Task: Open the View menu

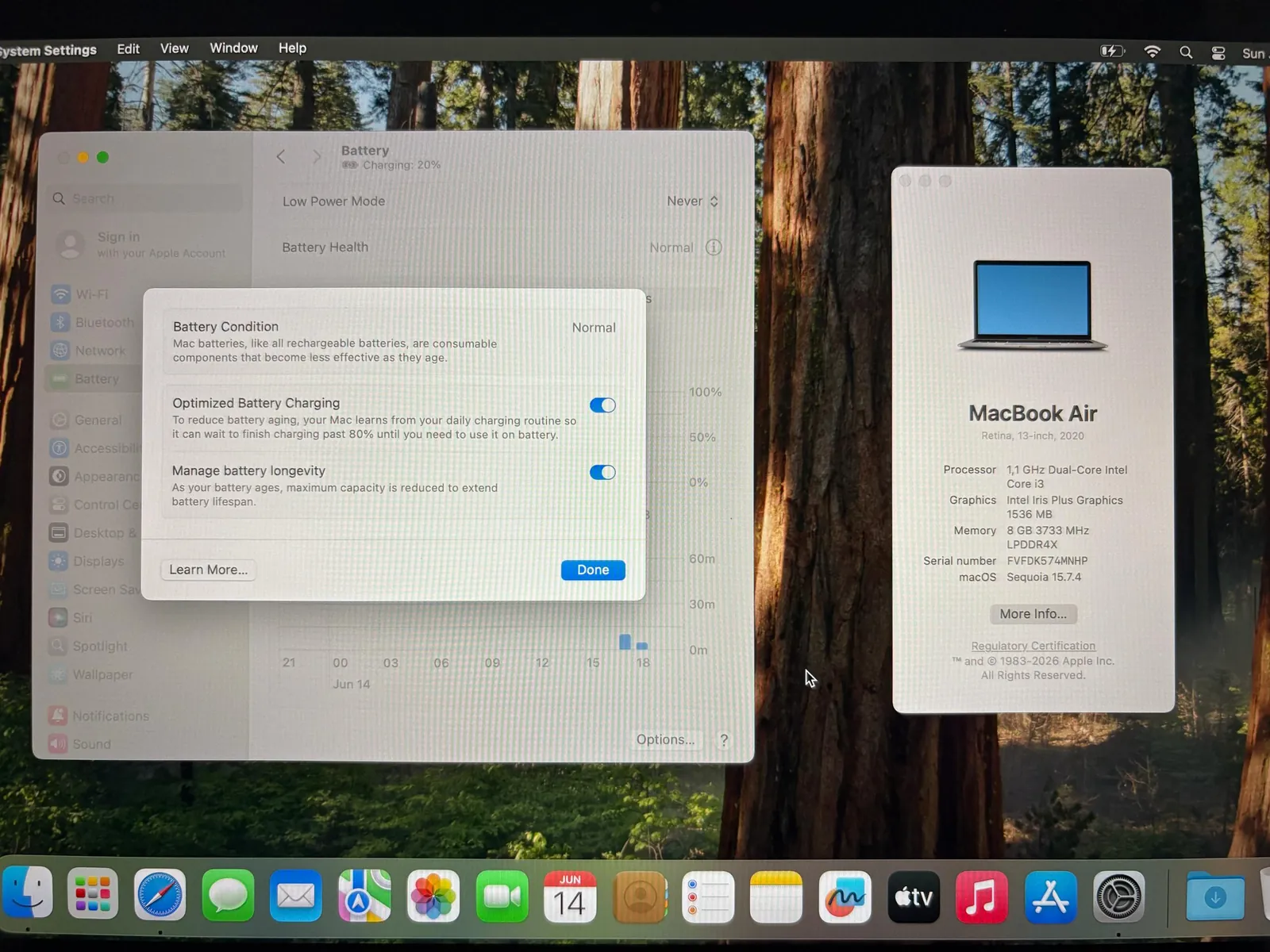Action: [175, 48]
